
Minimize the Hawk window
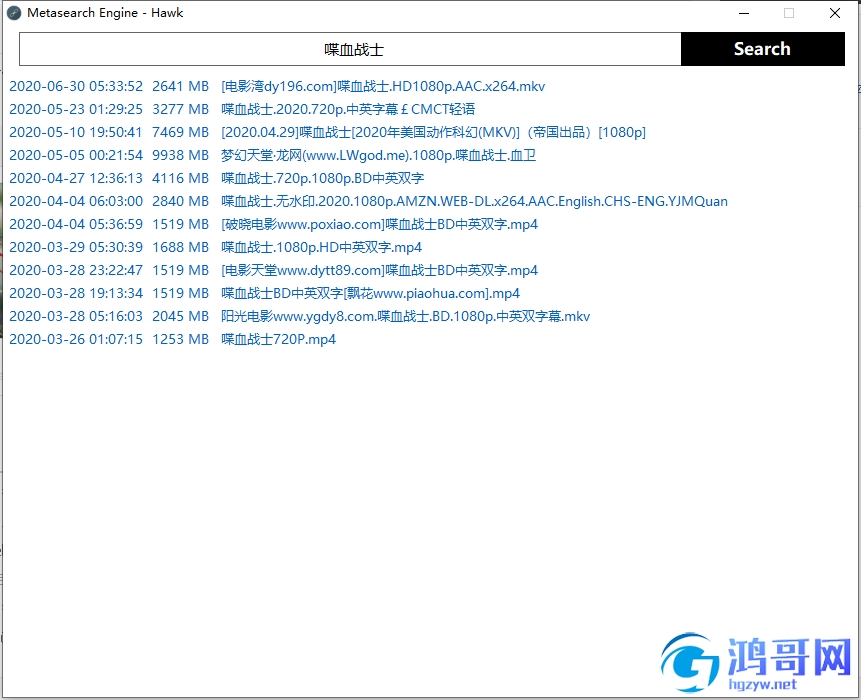tap(744, 13)
